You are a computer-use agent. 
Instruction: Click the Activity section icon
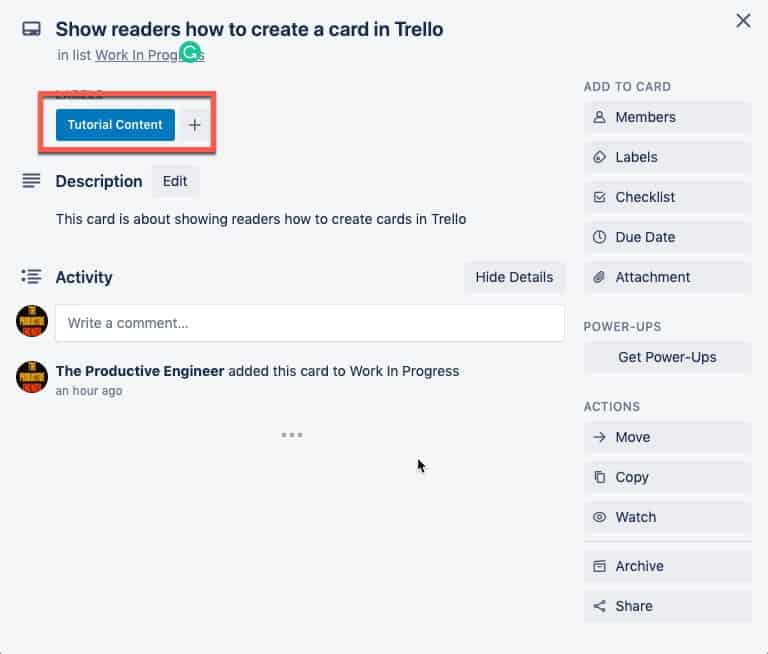coord(31,277)
